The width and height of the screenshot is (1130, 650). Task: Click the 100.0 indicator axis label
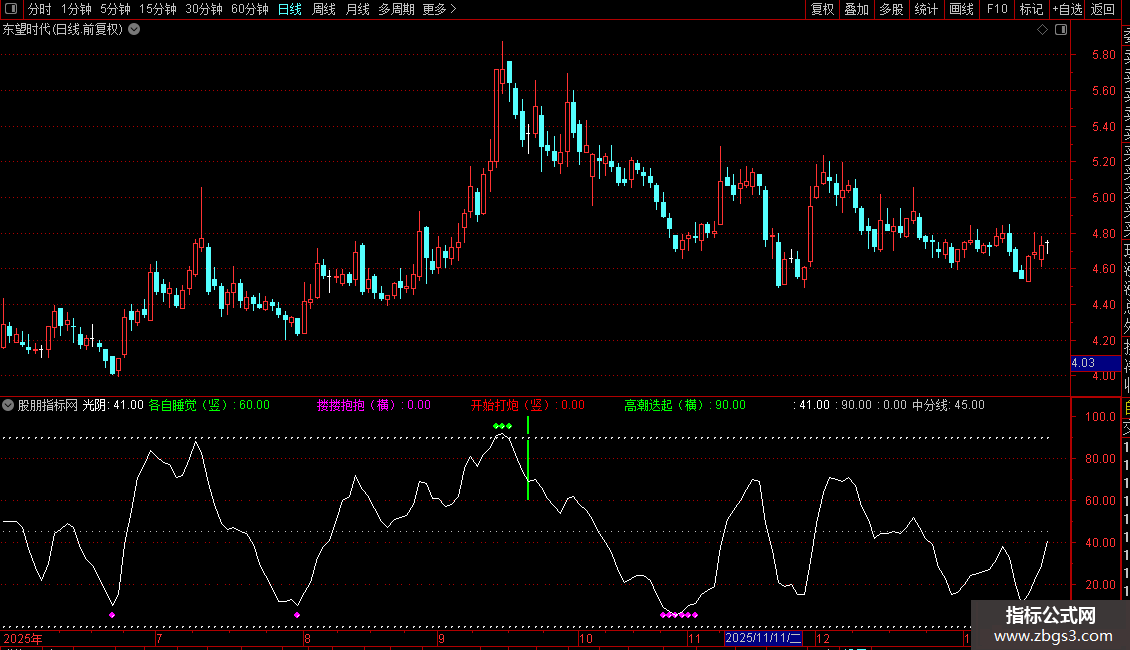1100,417
